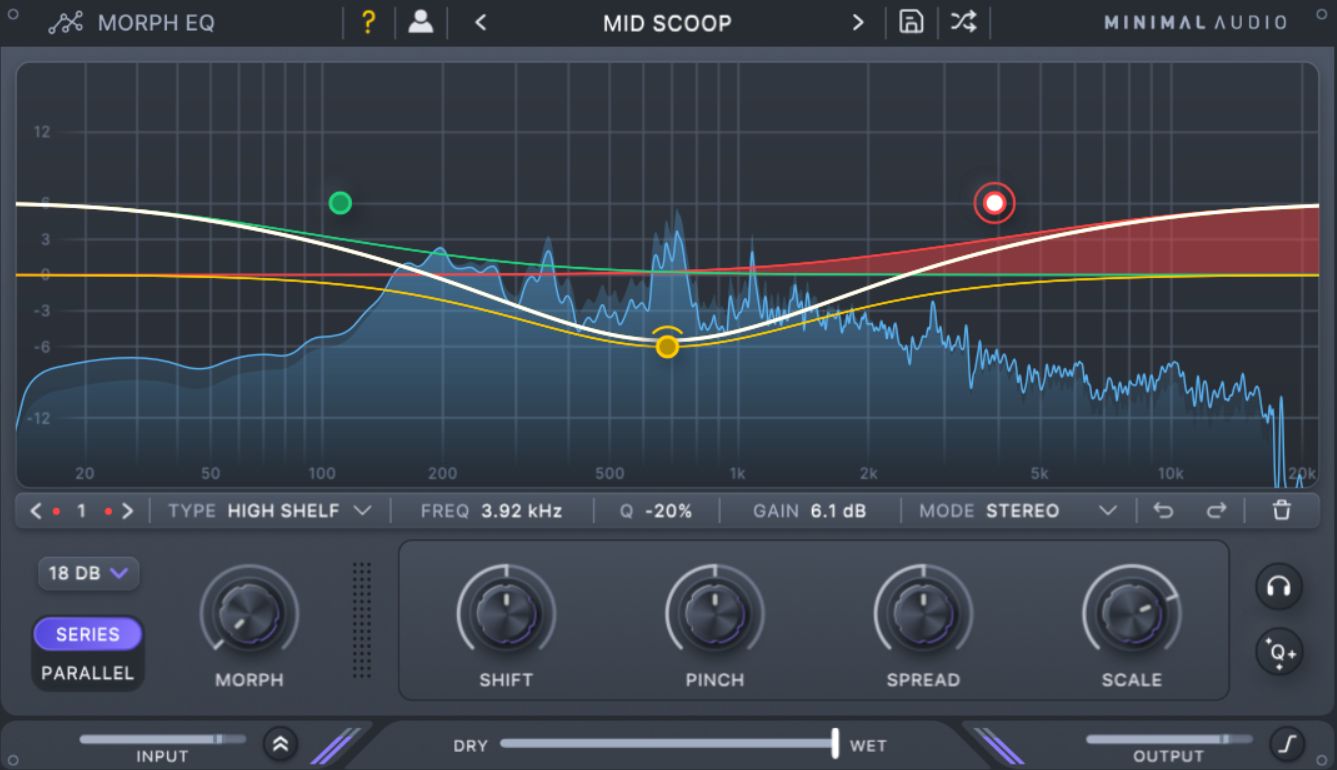Screen dimensions: 1337x770
Task: Enable headphone solo listen
Action: coord(1278,587)
